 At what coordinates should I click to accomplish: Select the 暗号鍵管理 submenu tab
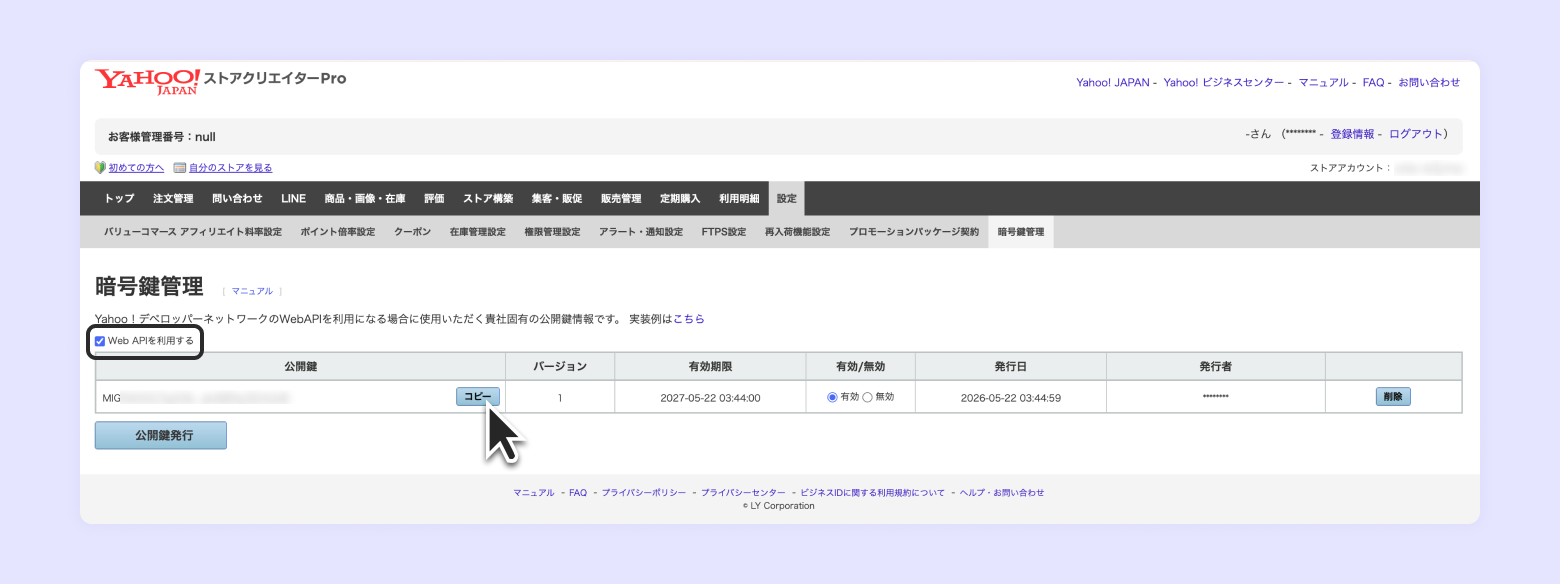(1020, 232)
